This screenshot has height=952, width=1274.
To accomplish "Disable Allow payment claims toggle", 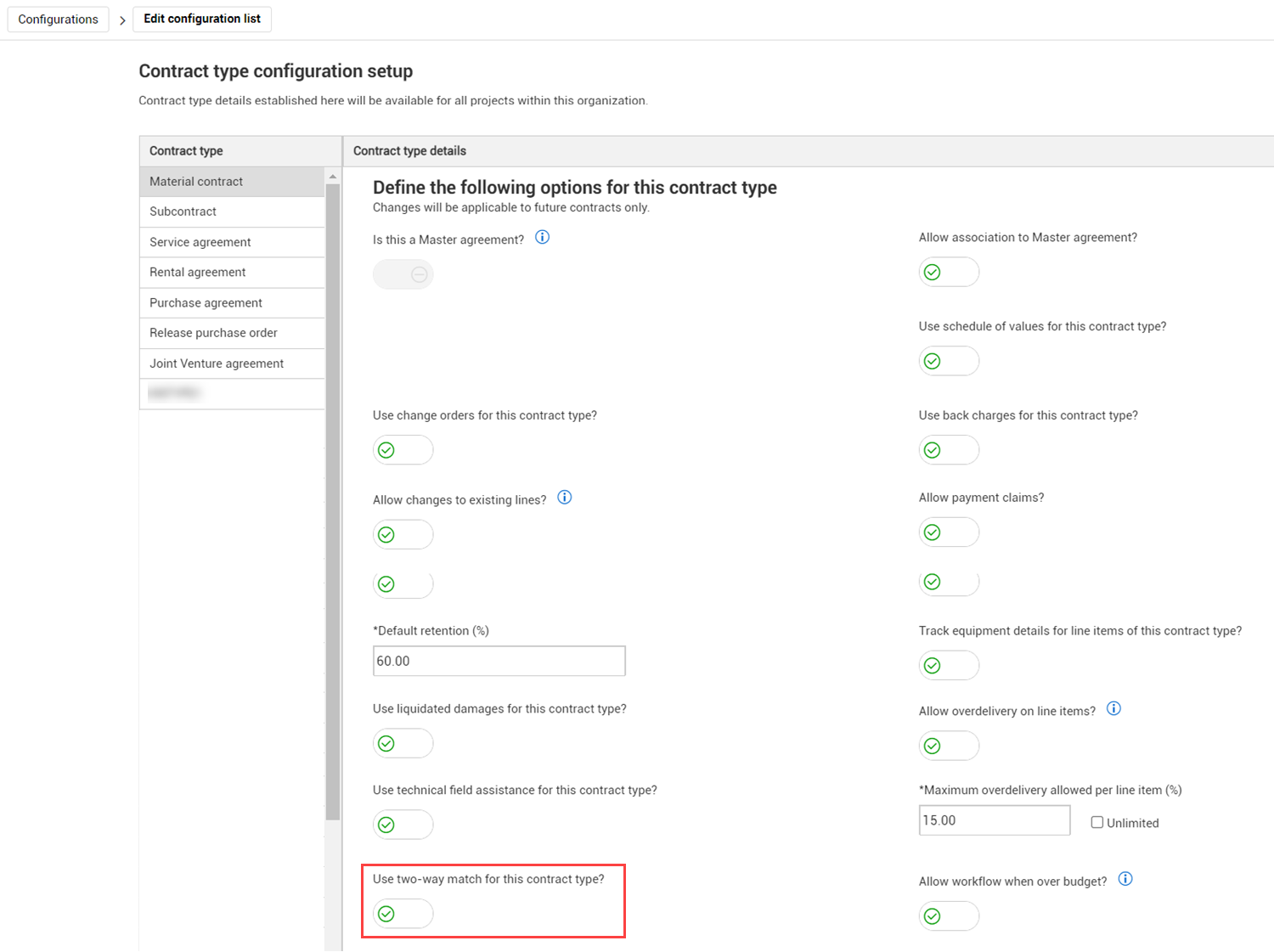I will coord(949,532).
